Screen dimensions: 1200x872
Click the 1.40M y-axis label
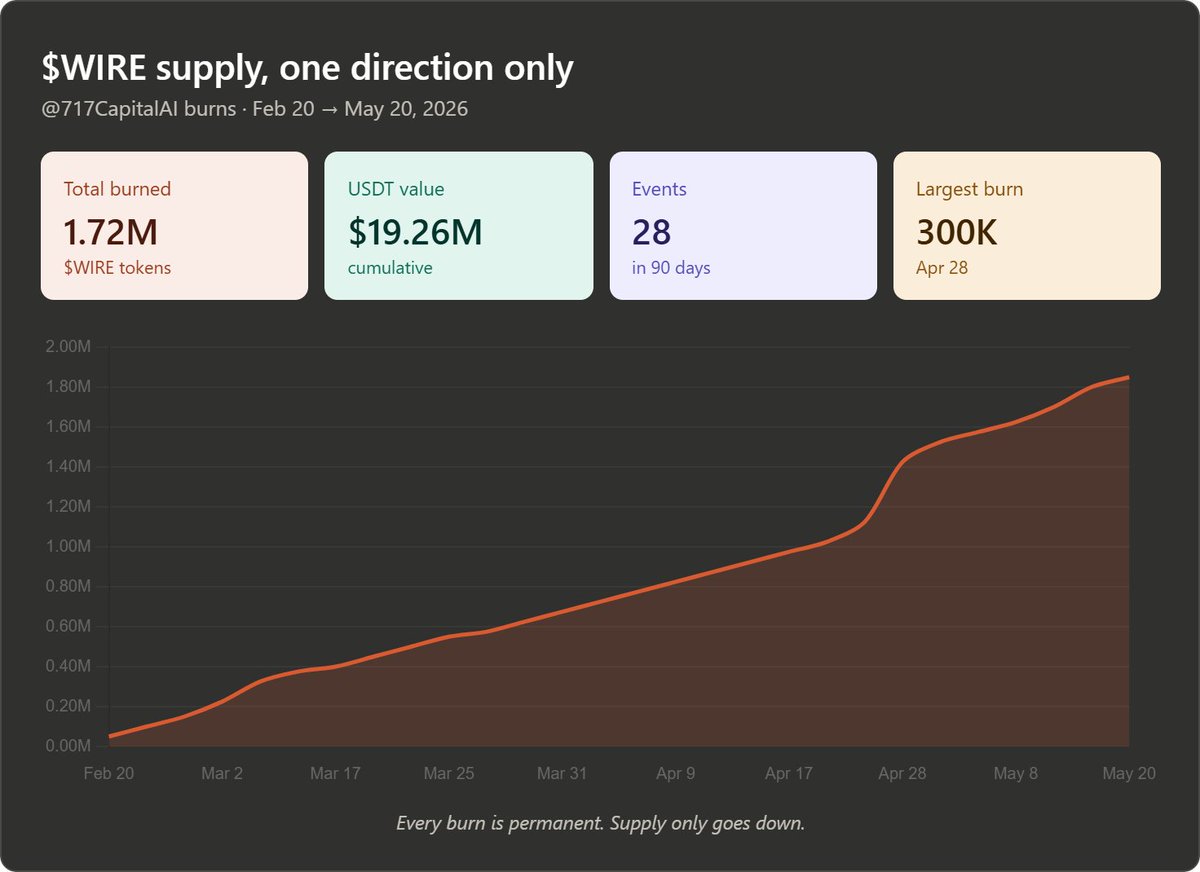[68, 467]
